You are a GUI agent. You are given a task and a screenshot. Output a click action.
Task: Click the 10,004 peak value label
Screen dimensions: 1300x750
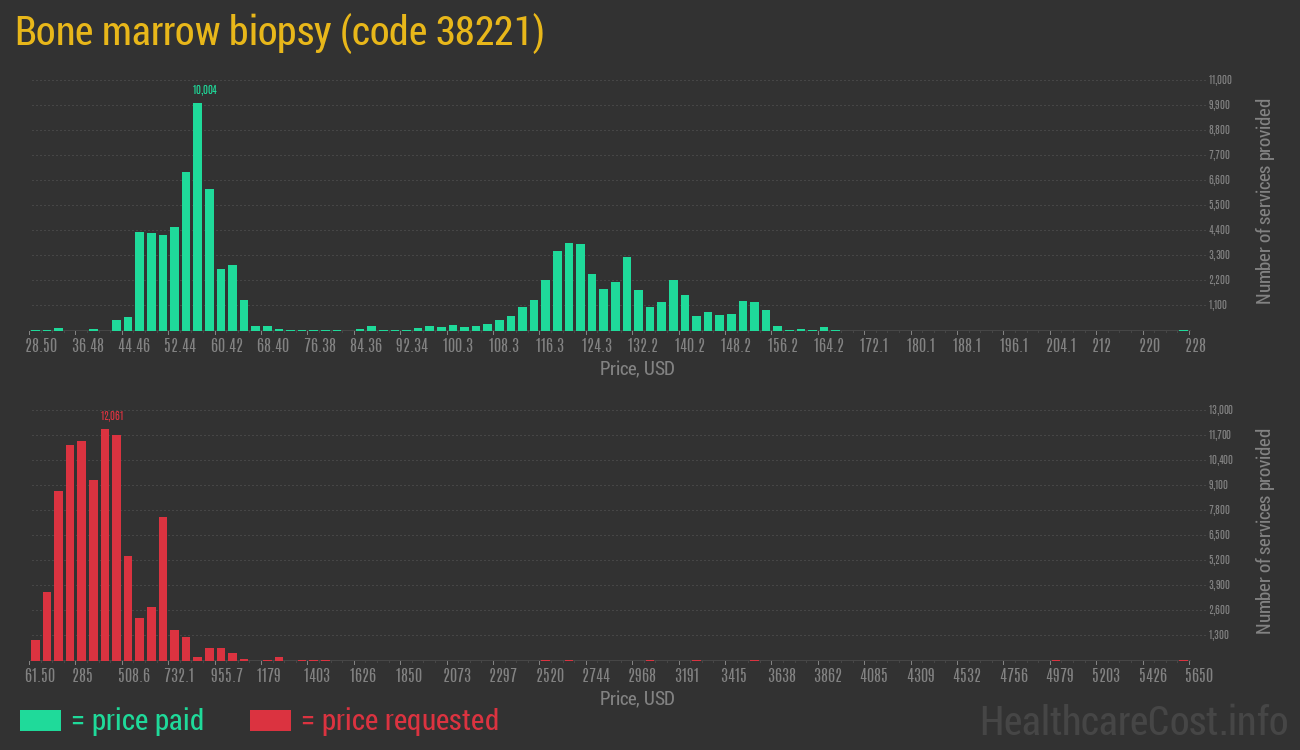[x=204, y=90]
